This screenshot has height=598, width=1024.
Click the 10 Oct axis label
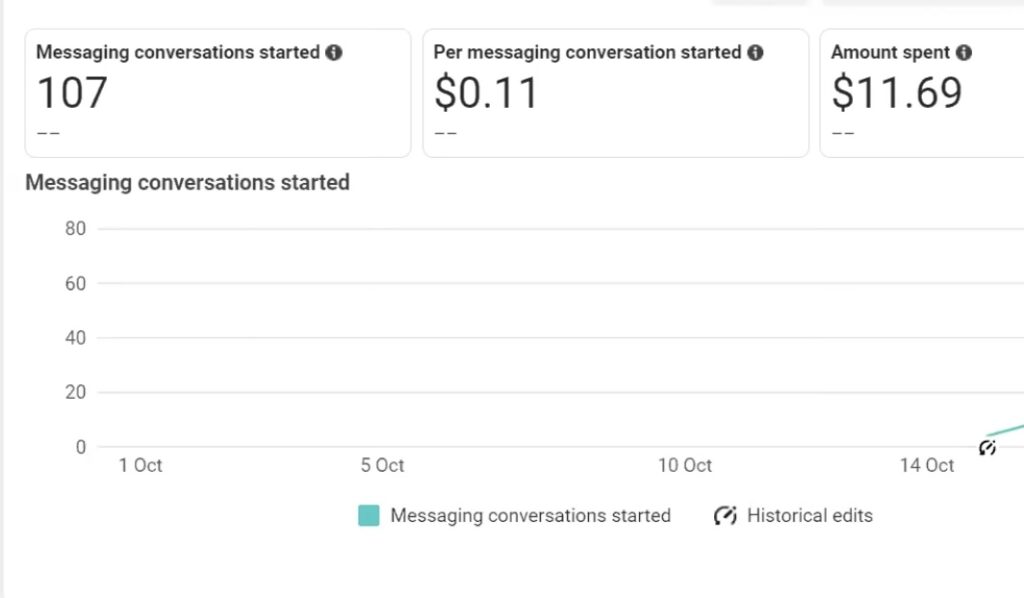(684, 465)
